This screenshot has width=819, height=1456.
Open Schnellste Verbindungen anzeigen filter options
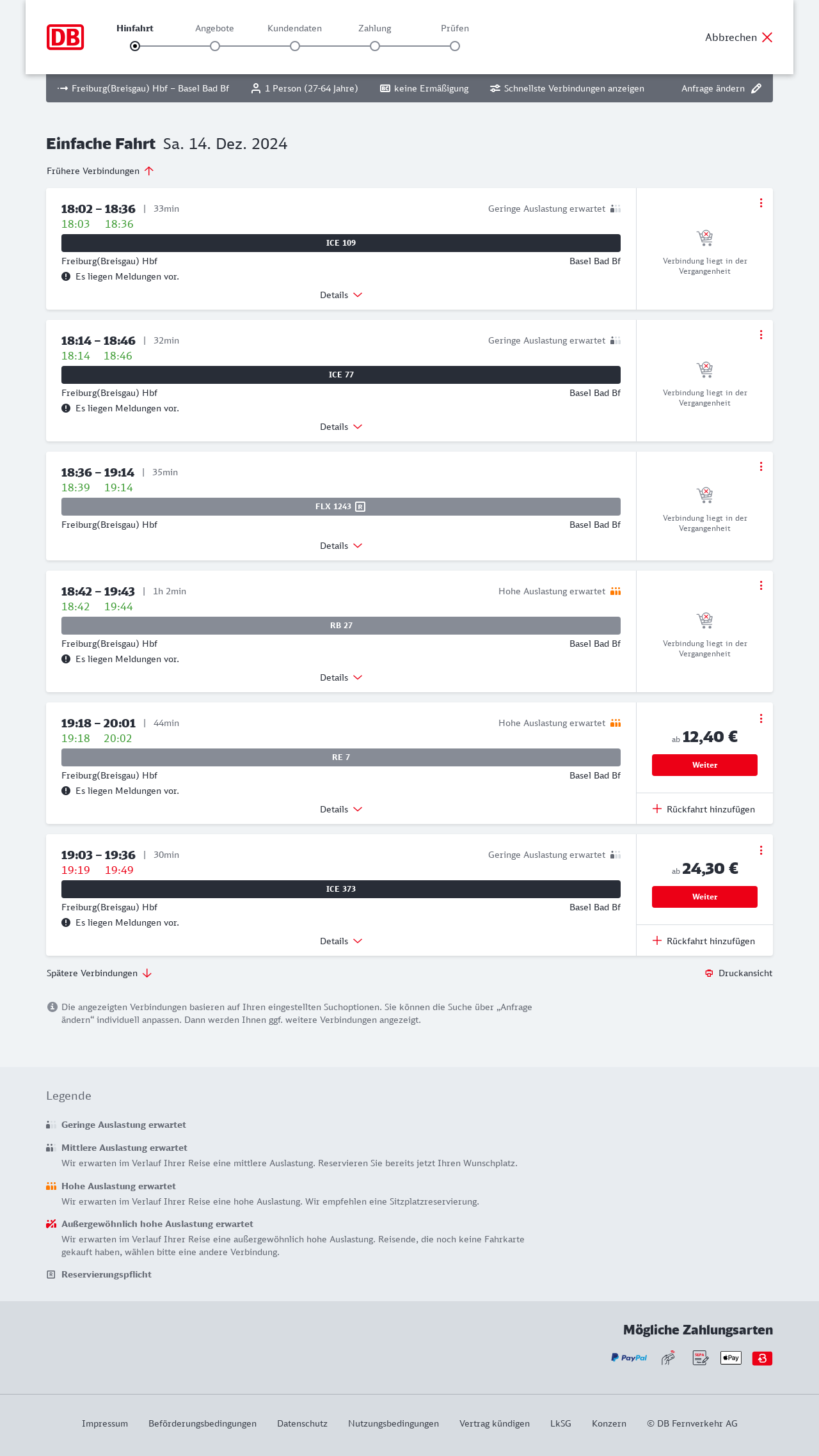click(567, 88)
